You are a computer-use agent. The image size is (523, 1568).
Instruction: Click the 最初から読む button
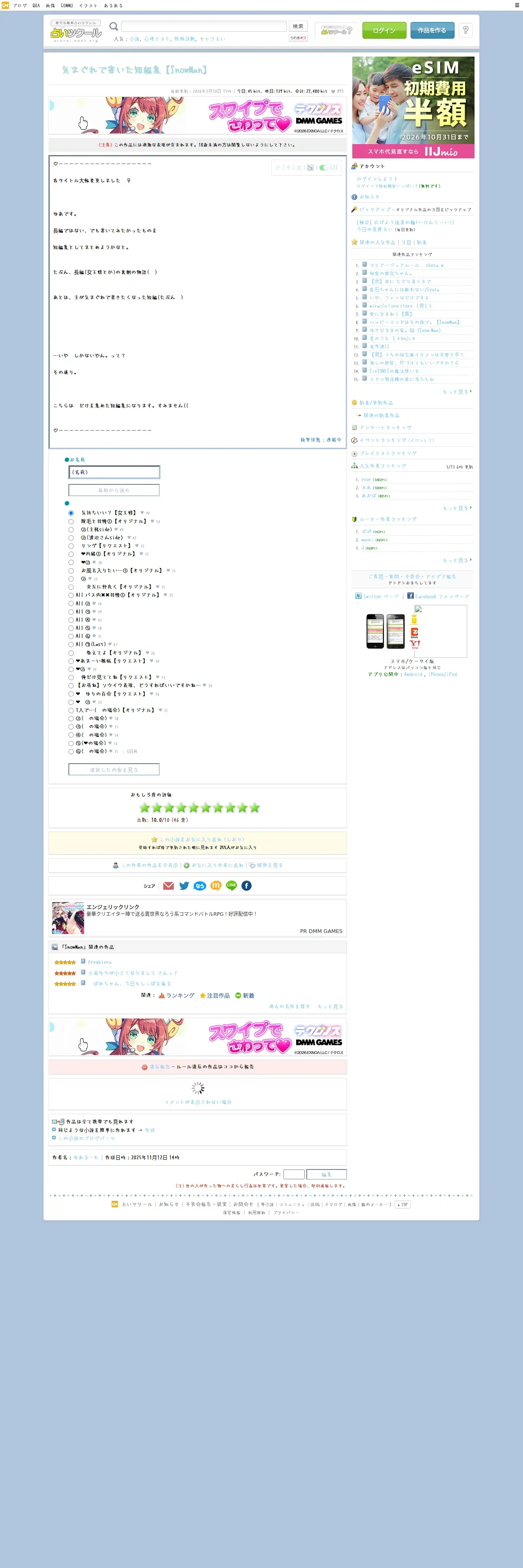coord(114,490)
